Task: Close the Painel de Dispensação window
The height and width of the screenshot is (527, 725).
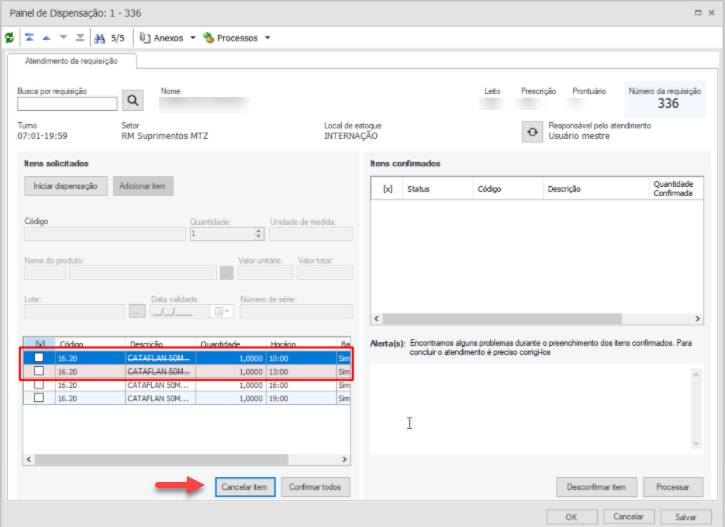Action: point(712,13)
